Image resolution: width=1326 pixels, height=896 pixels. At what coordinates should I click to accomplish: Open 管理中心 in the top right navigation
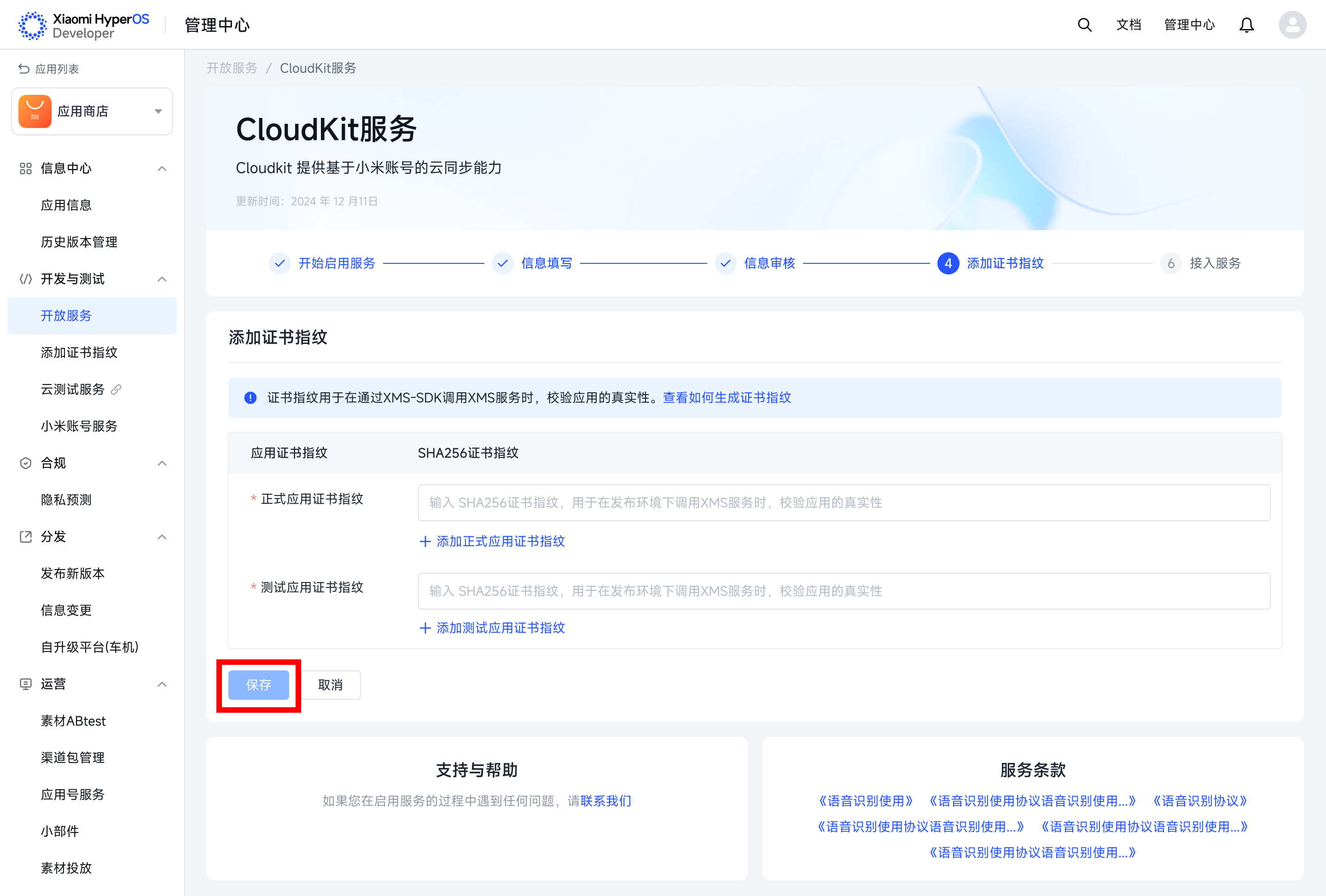click(1190, 25)
